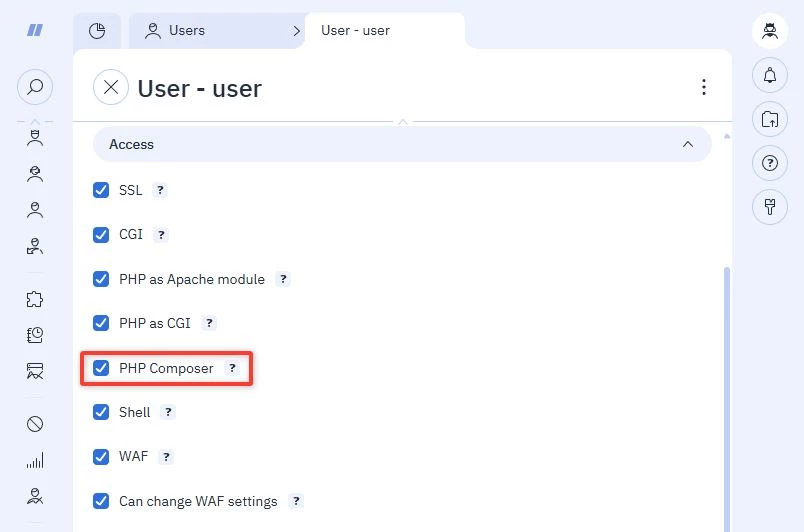Click the user account avatar icon
Screen dimensions: 804x532
click(770, 31)
